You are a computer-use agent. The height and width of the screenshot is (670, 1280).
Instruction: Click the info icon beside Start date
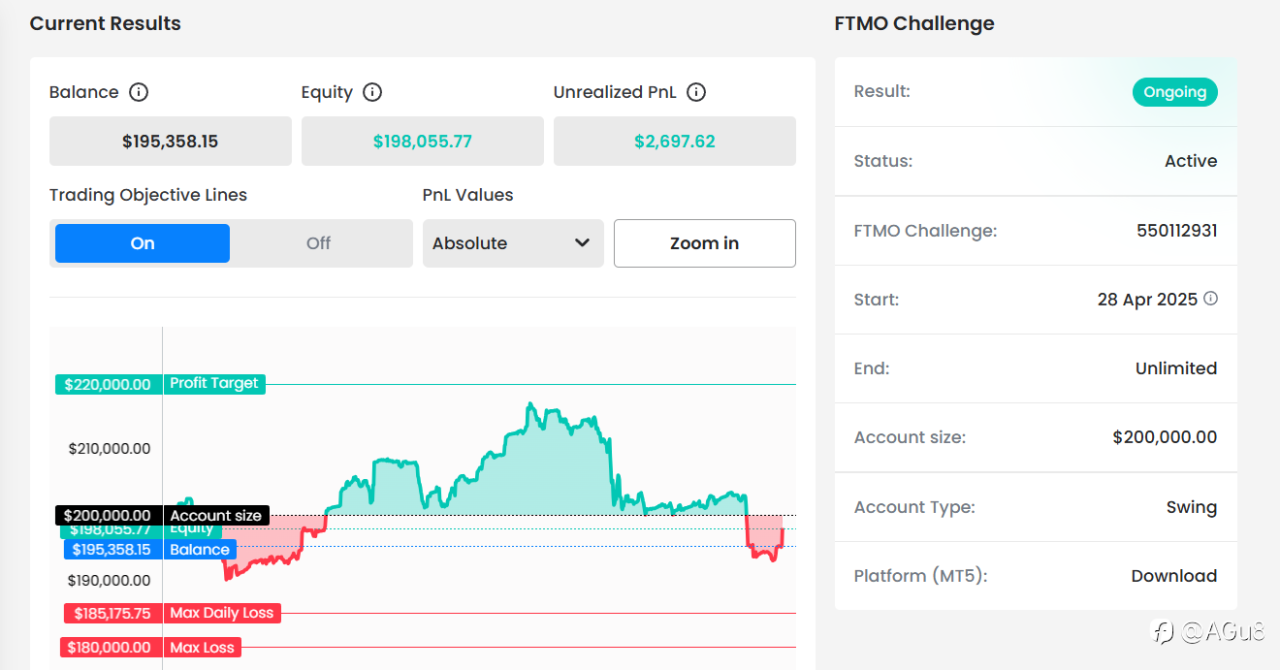point(1211,298)
